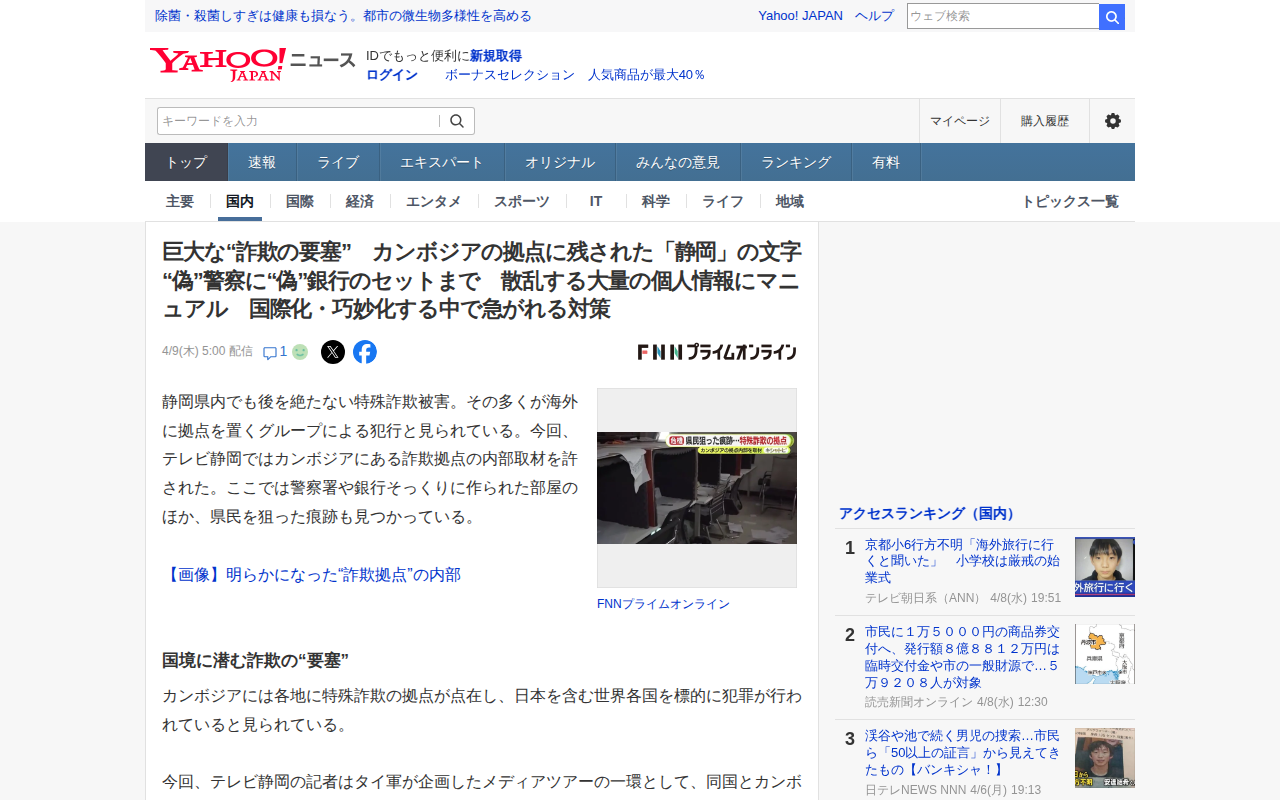Select the 経済 category
The width and height of the screenshot is (1280, 800).
[x=360, y=201]
